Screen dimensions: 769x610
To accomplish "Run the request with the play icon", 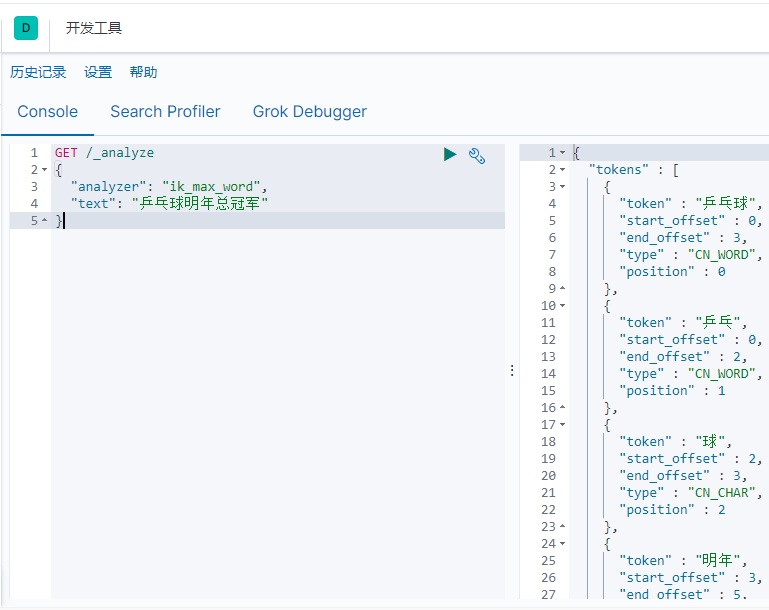I will (x=450, y=154).
